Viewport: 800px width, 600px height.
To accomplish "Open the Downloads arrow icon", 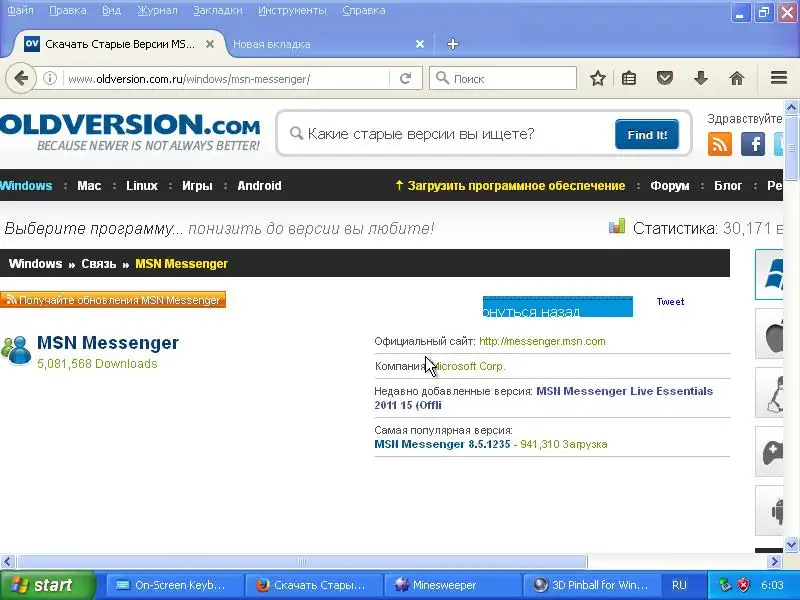I will pos(701,78).
